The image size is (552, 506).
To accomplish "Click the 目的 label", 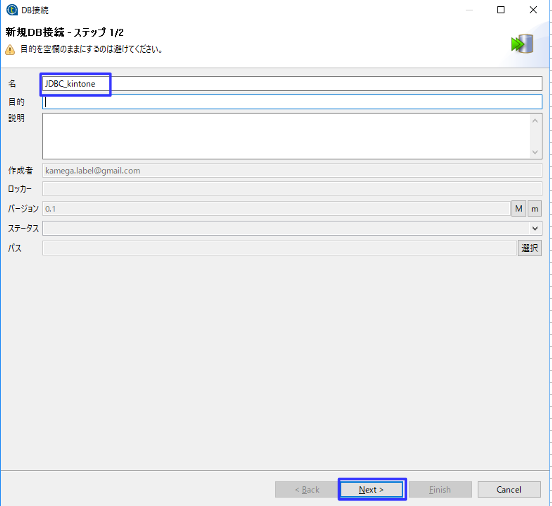I will click(16, 102).
